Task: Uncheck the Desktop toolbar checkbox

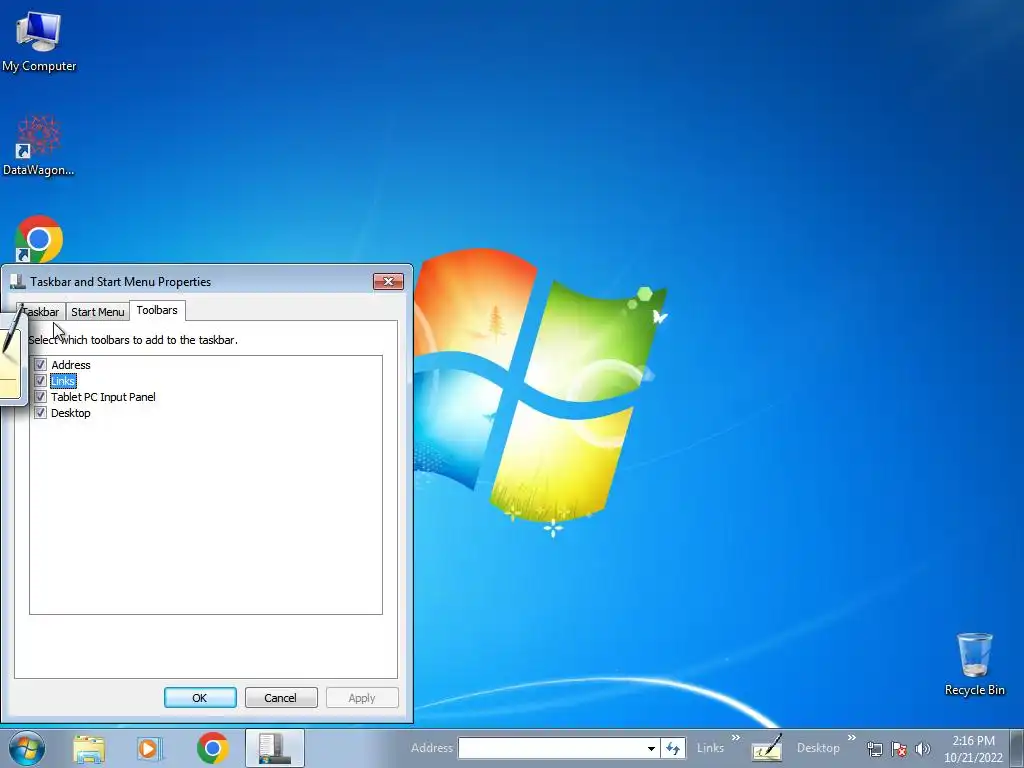Action: (40, 413)
